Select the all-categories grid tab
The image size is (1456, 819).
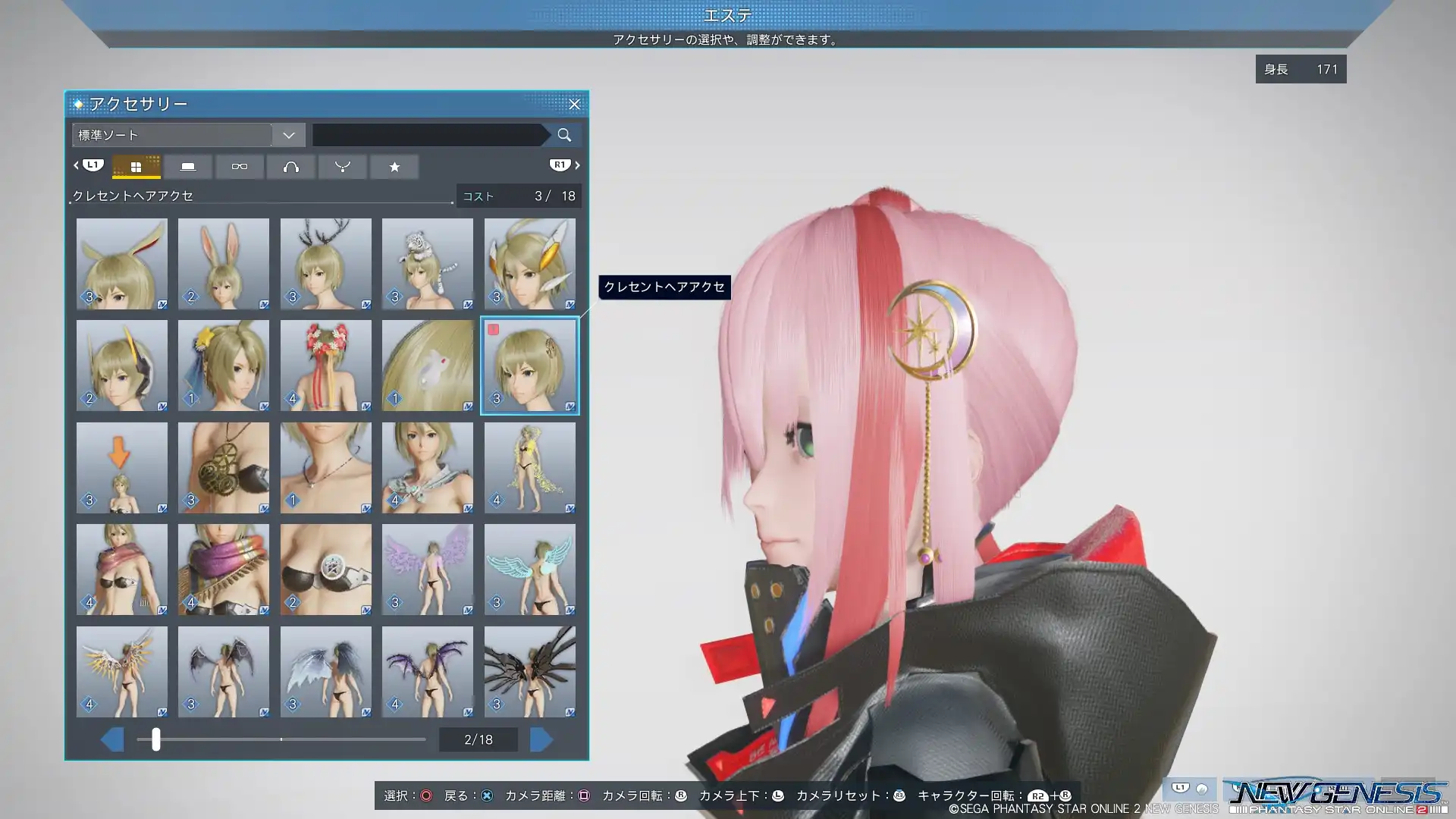click(136, 167)
